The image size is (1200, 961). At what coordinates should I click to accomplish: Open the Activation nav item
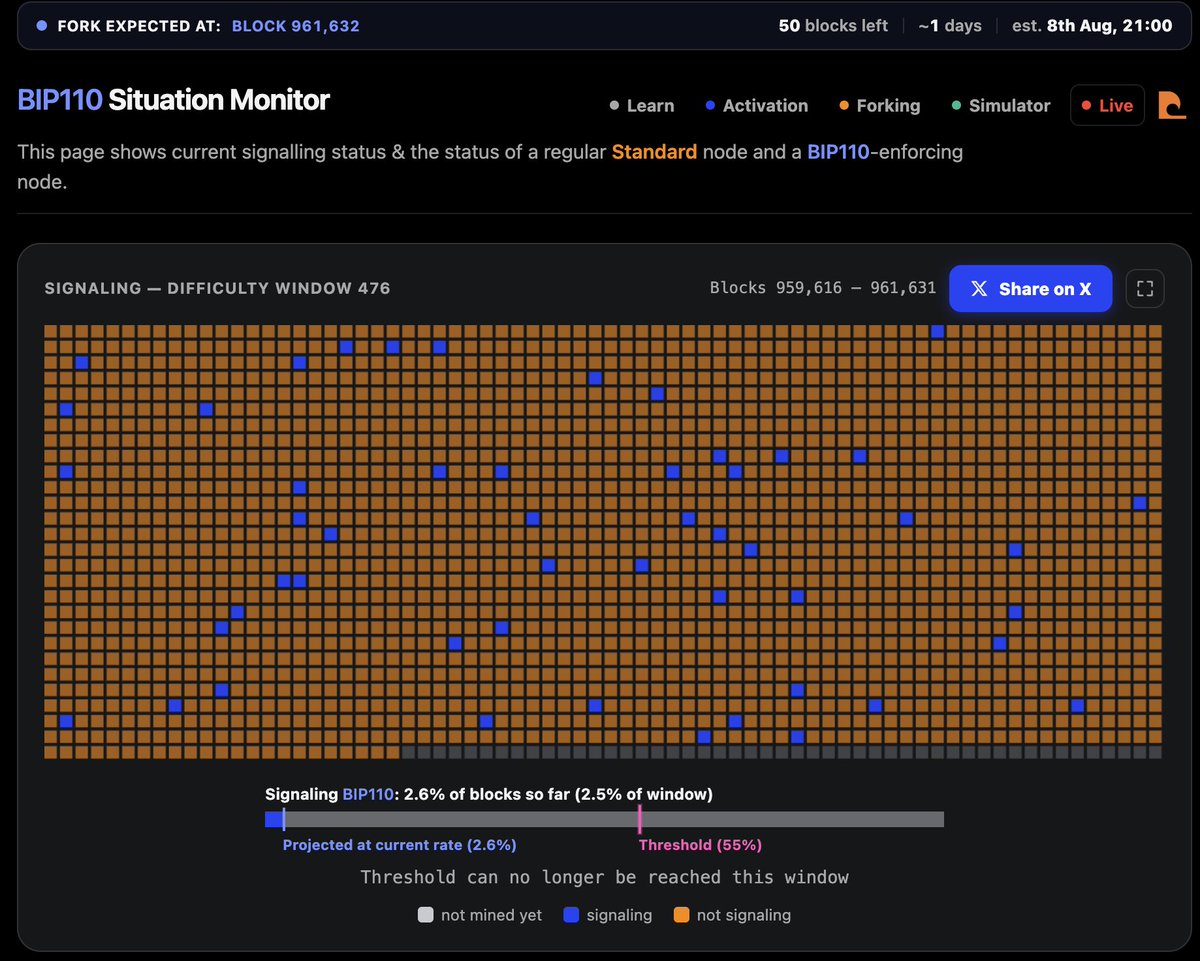[x=755, y=106]
